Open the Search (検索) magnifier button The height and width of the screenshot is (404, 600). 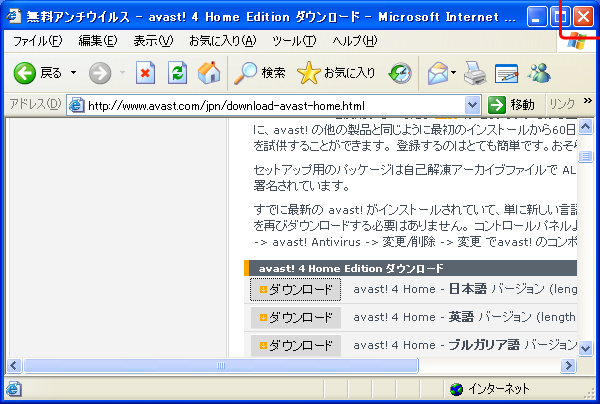click(x=259, y=73)
